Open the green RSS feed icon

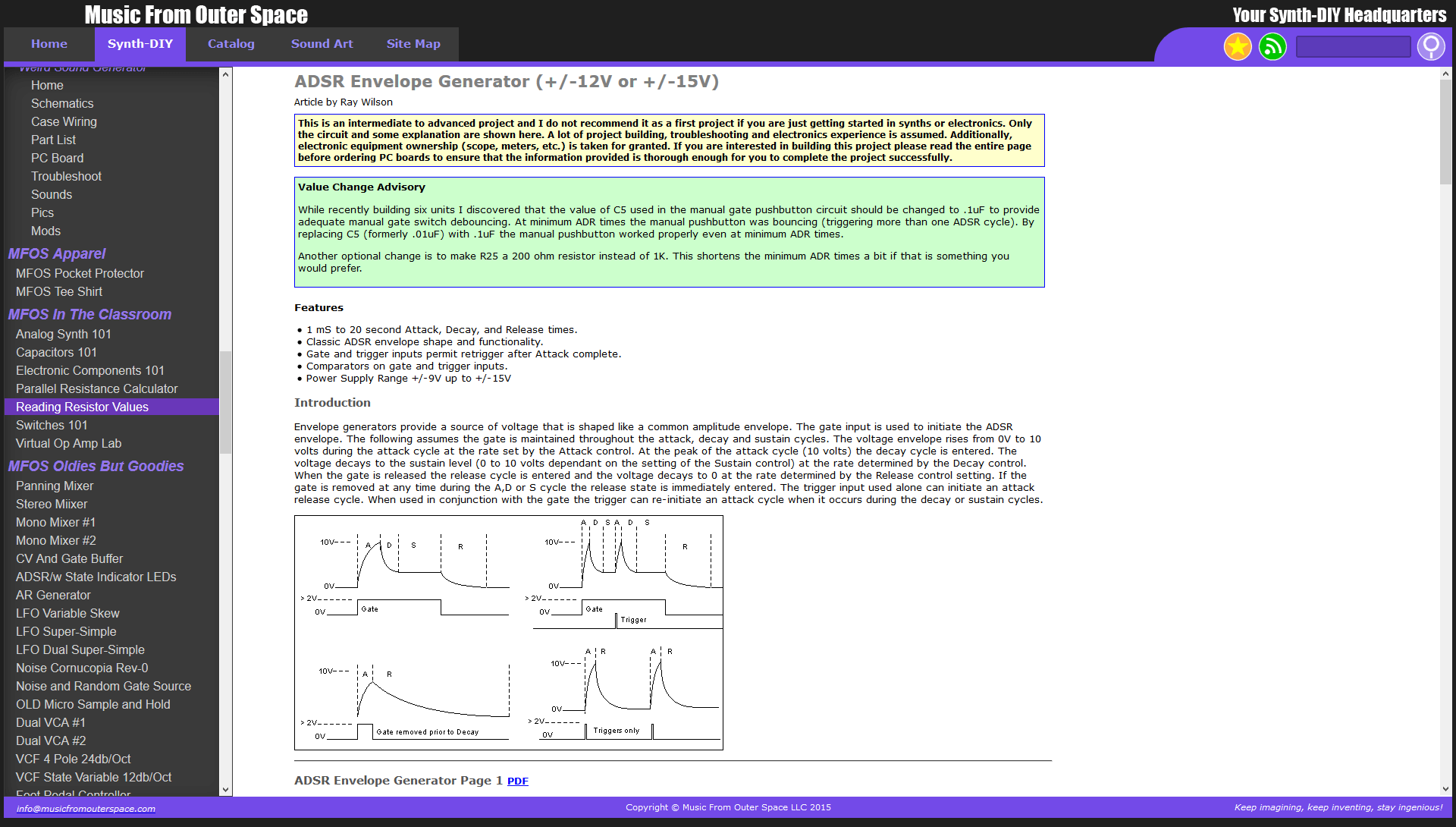pyautogui.click(x=1272, y=47)
